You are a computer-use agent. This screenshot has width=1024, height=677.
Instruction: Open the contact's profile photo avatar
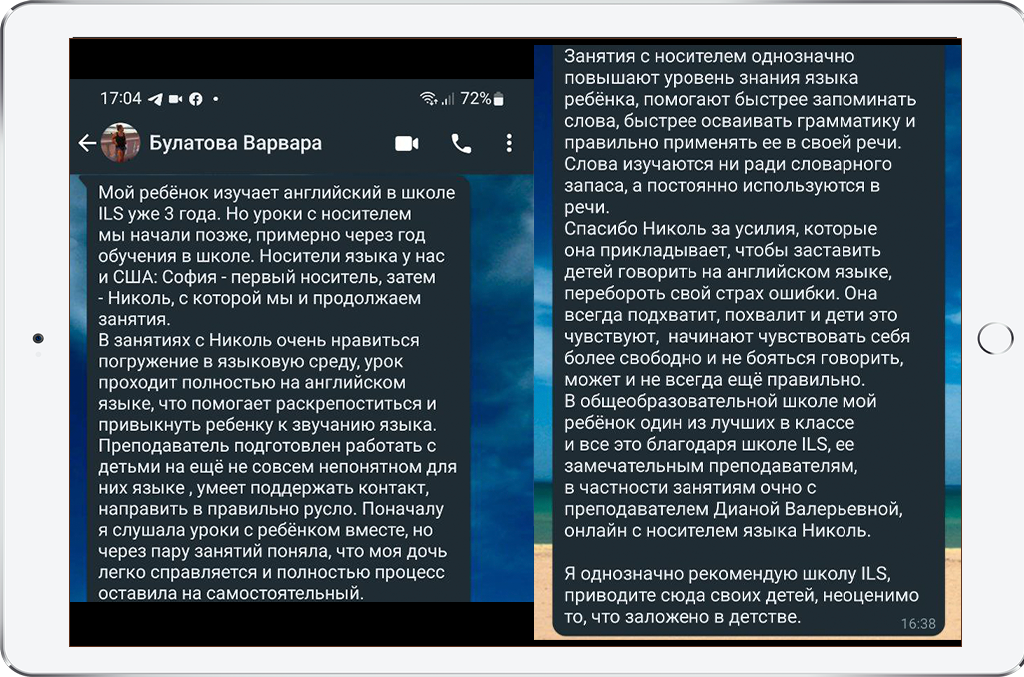(x=120, y=143)
